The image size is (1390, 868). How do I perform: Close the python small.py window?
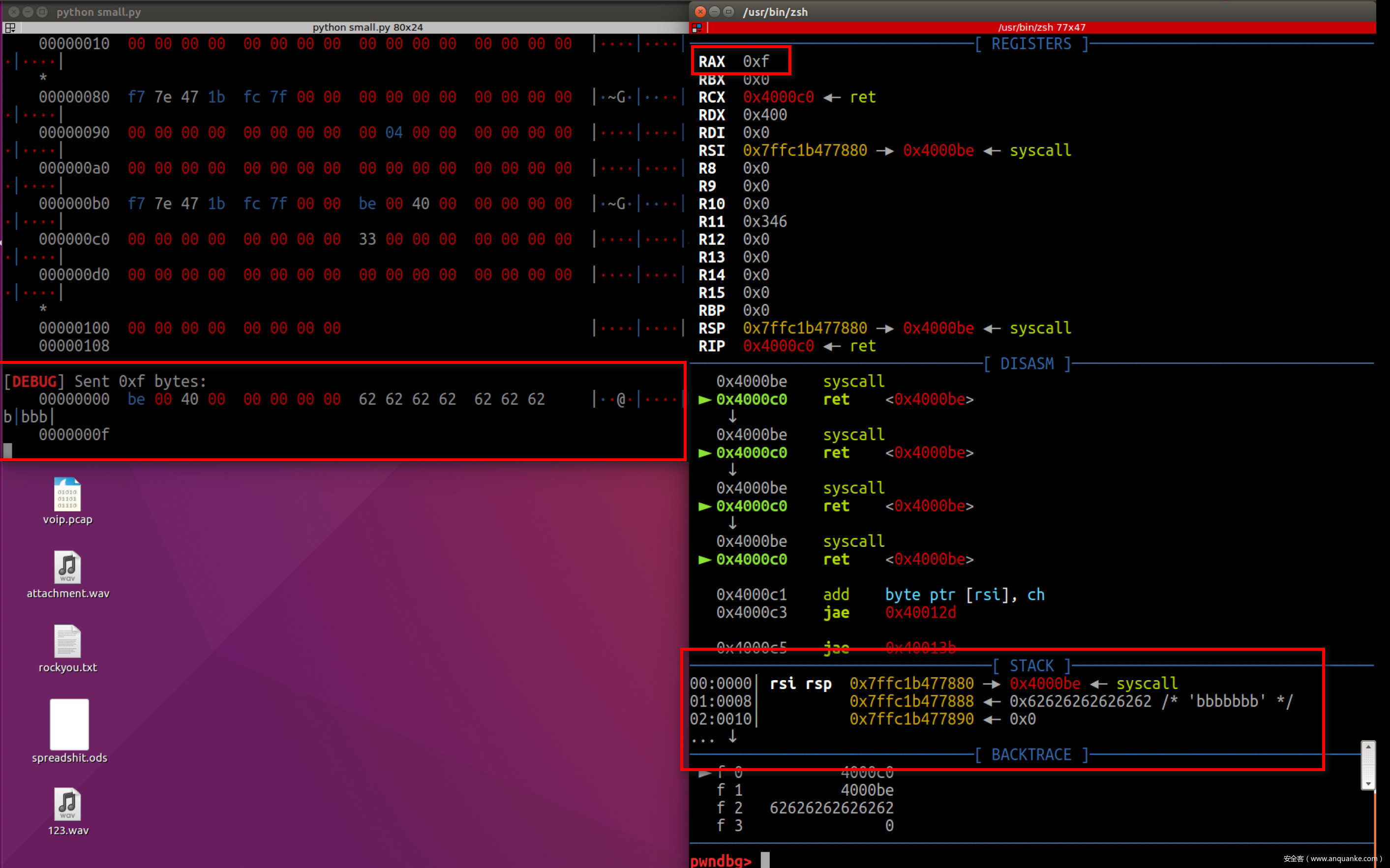coord(14,11)
